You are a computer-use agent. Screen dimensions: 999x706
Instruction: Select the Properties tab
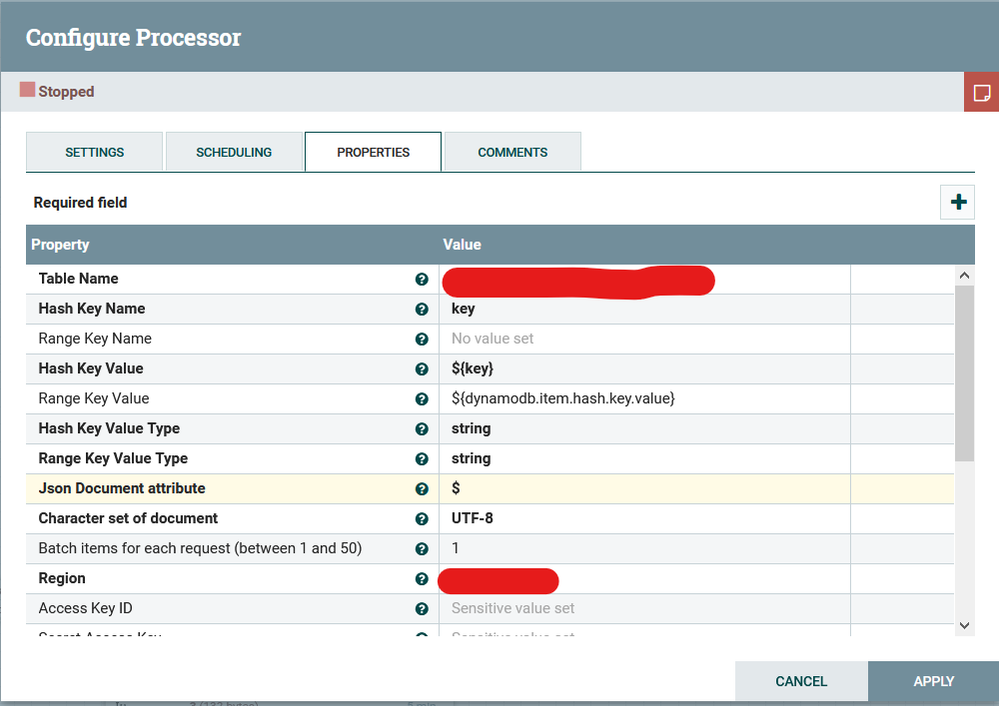(373, 152)
